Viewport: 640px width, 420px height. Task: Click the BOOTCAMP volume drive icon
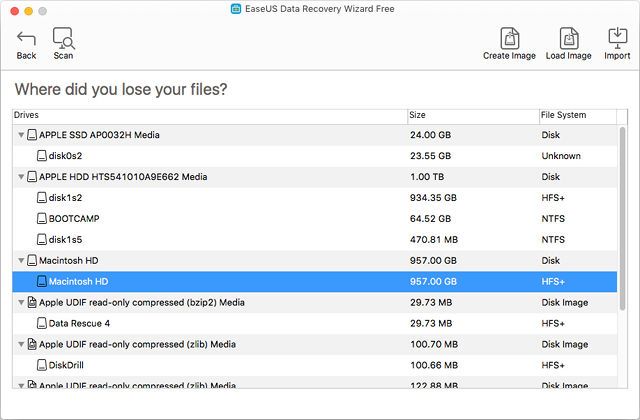coord(41,218)
